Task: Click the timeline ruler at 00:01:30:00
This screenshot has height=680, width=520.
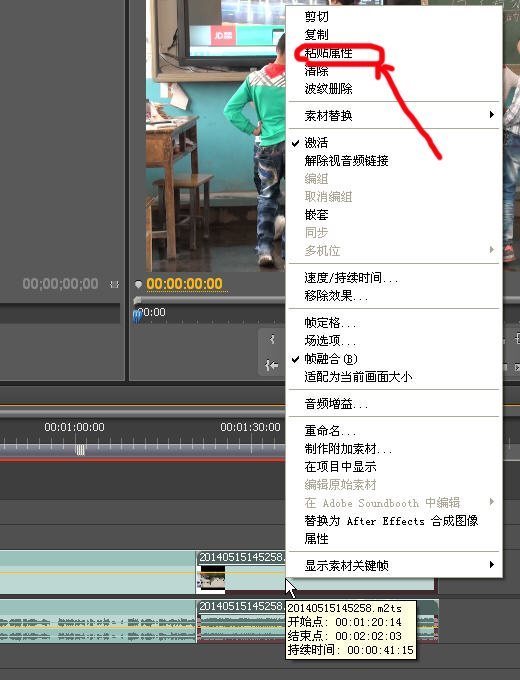Action: pyautogui.click(x=250, y=427)
